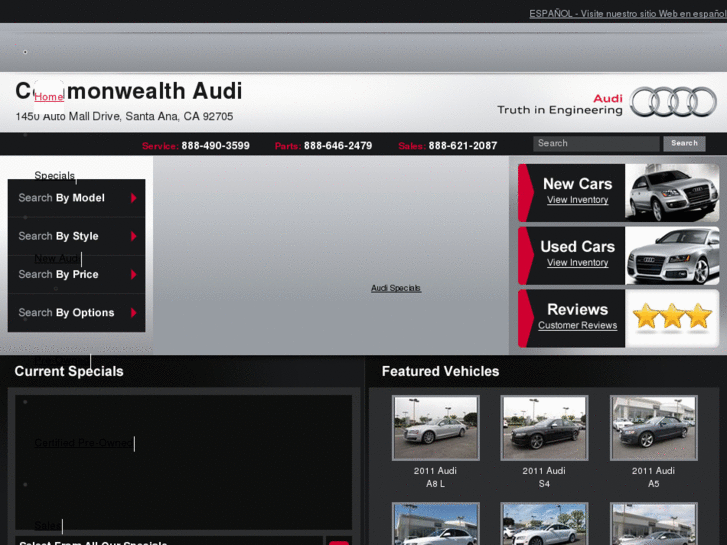Click the dealership address text

124,116
